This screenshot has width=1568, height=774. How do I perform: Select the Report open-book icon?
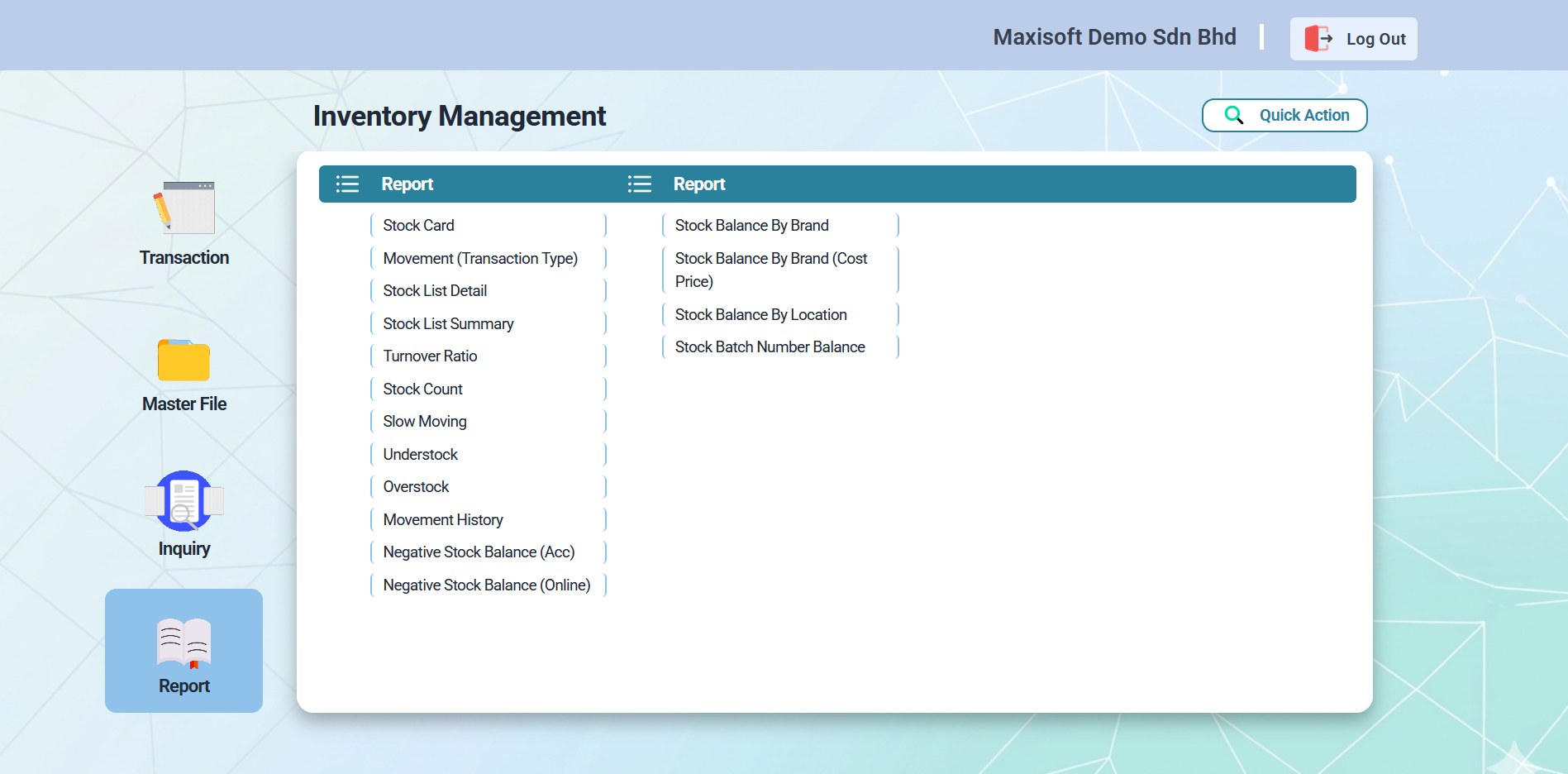tap(184, 643)
